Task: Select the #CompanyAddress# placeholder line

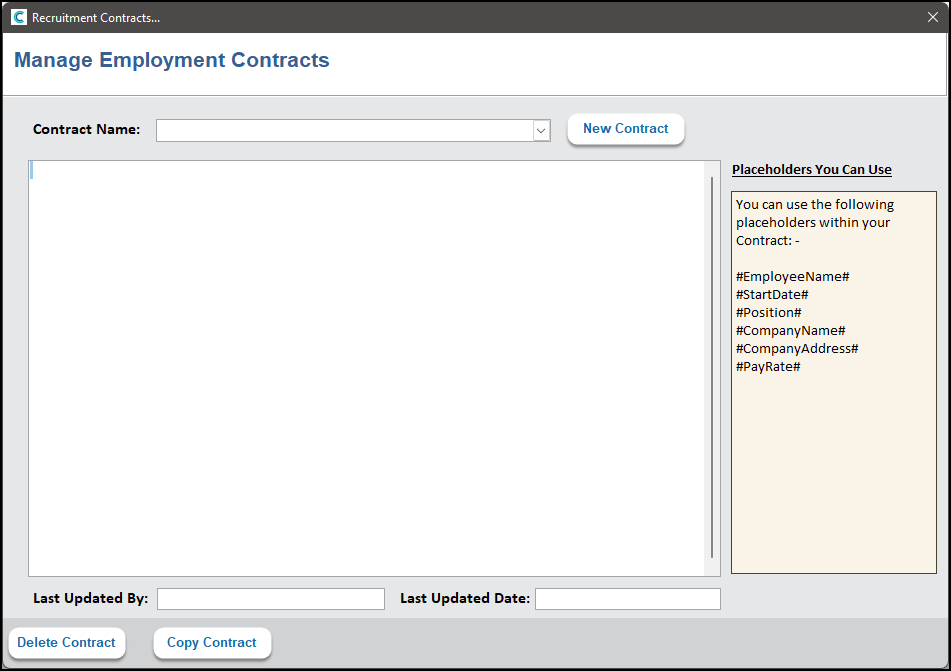Action: tap(797, 348)
